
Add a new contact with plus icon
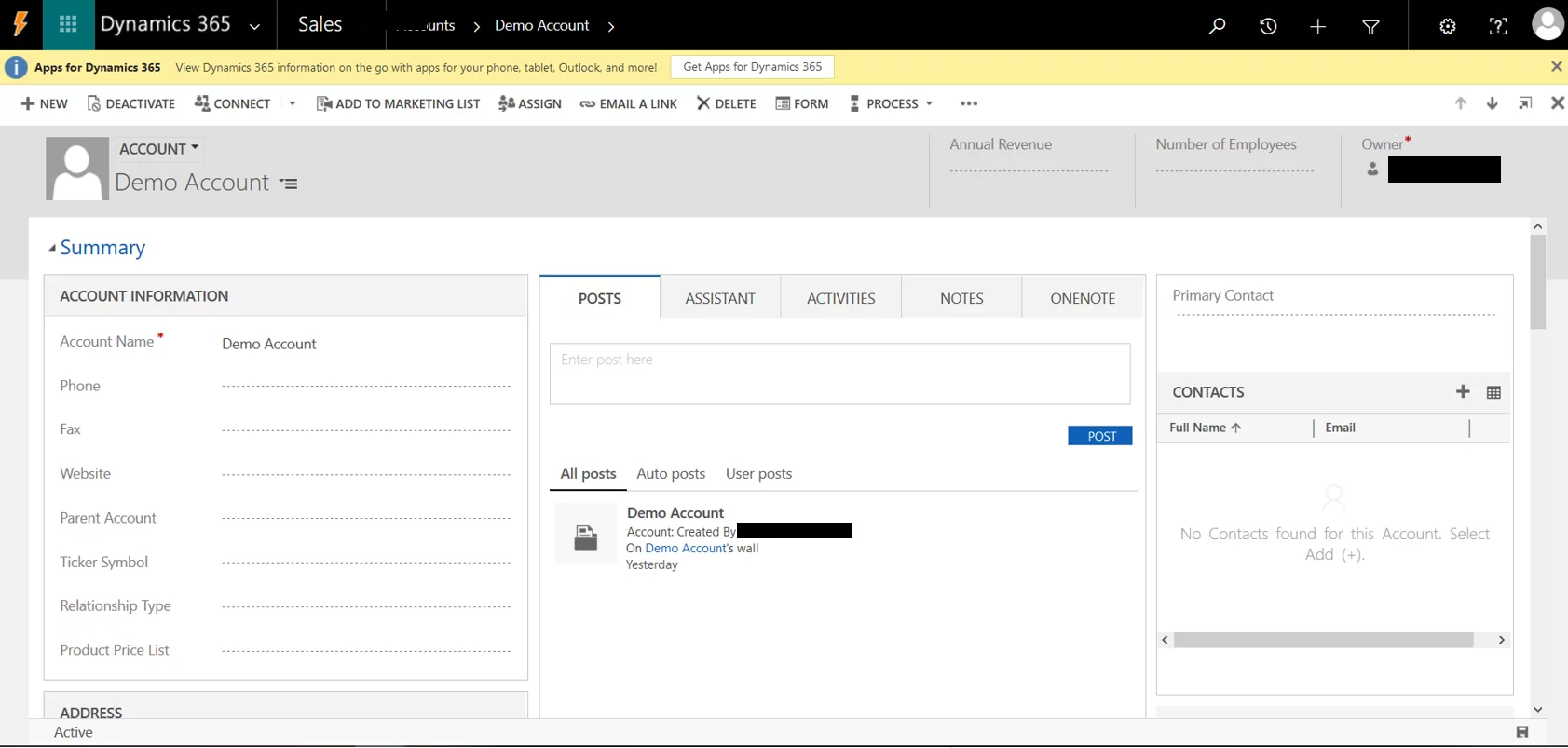(x=1463, y=392)
